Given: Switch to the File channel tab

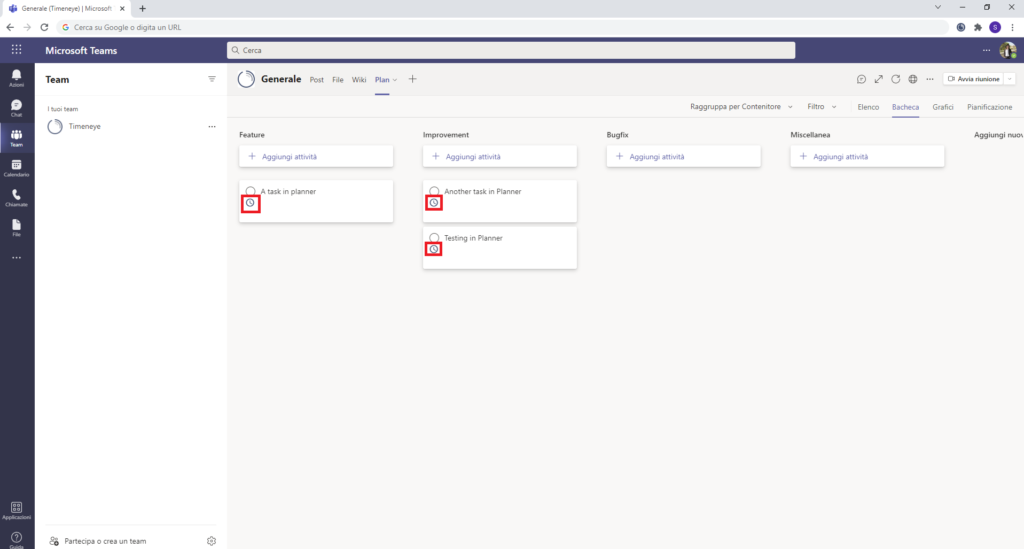Looking at the screenshot, I should (338, 80).
